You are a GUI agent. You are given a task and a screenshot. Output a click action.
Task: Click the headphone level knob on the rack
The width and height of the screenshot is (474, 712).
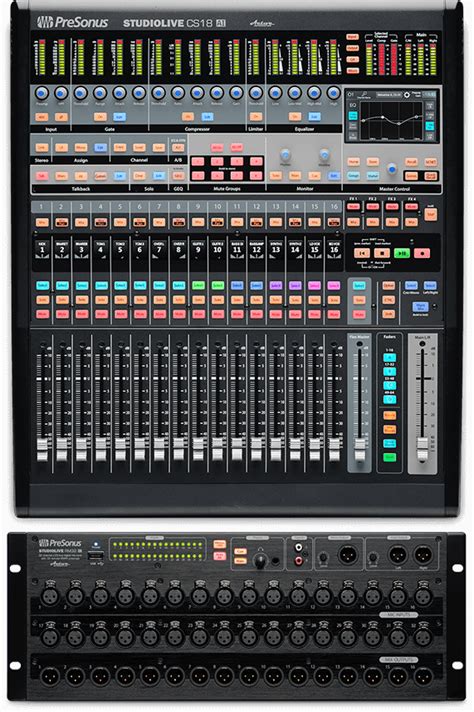[x=260, y=561]
